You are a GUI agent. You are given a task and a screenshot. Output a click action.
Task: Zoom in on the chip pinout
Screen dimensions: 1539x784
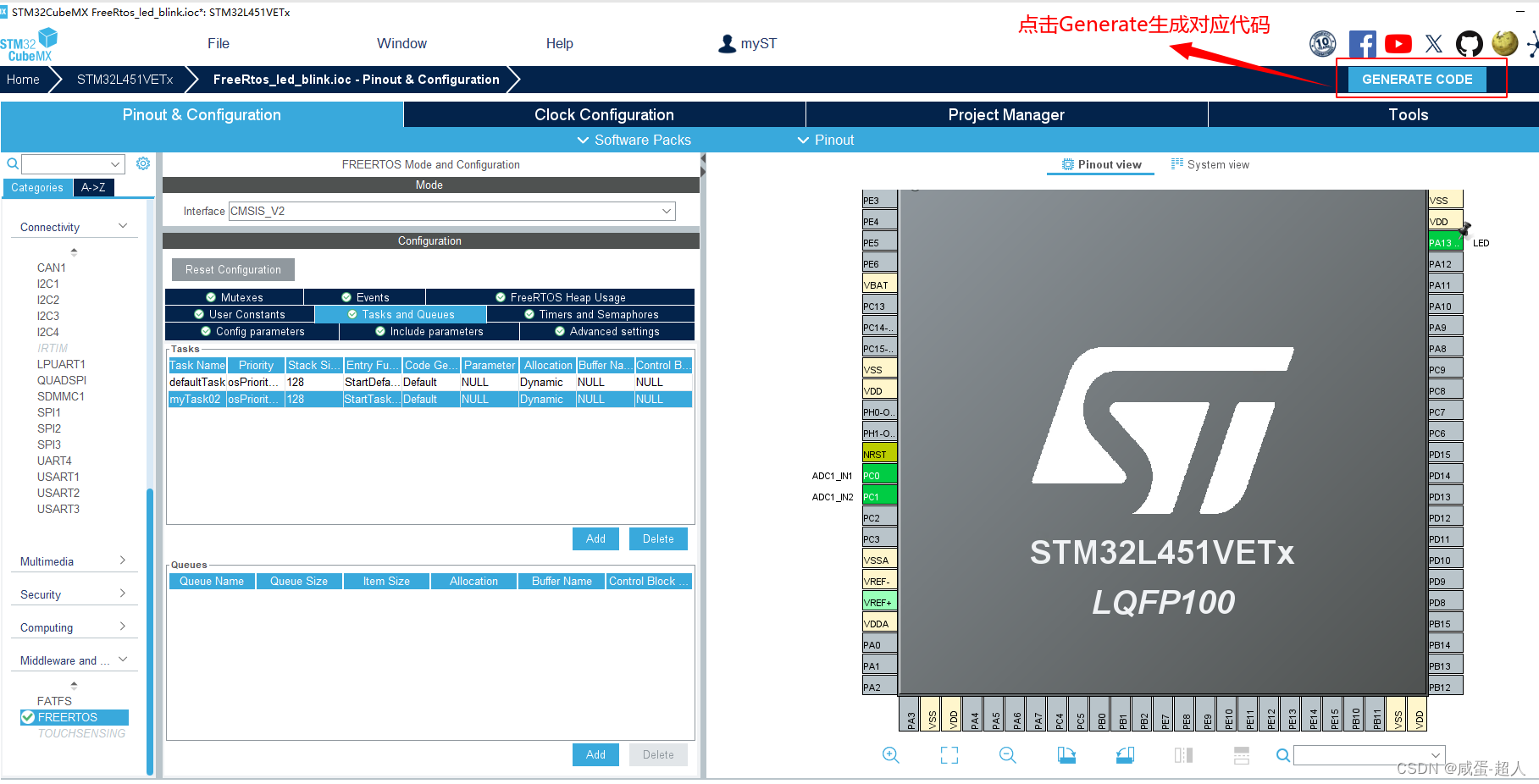[x=890, y=754]
